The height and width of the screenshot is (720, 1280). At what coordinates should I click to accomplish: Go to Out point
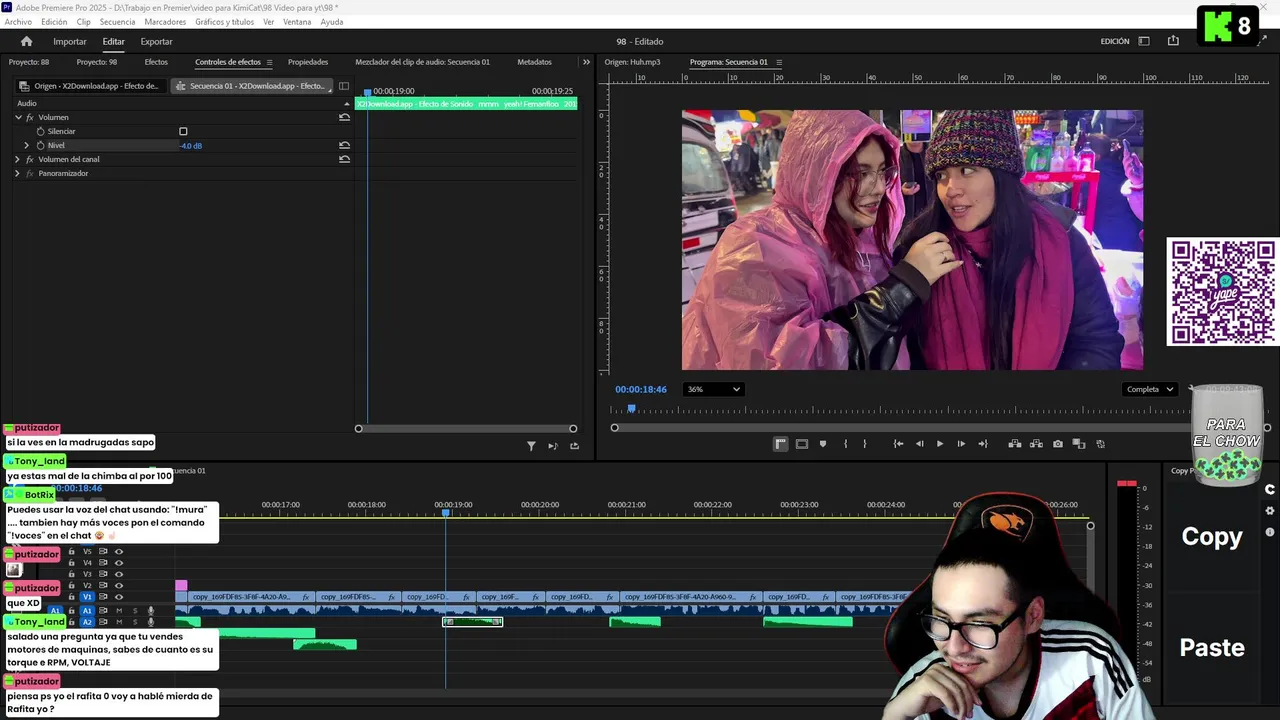click(983, 444)
